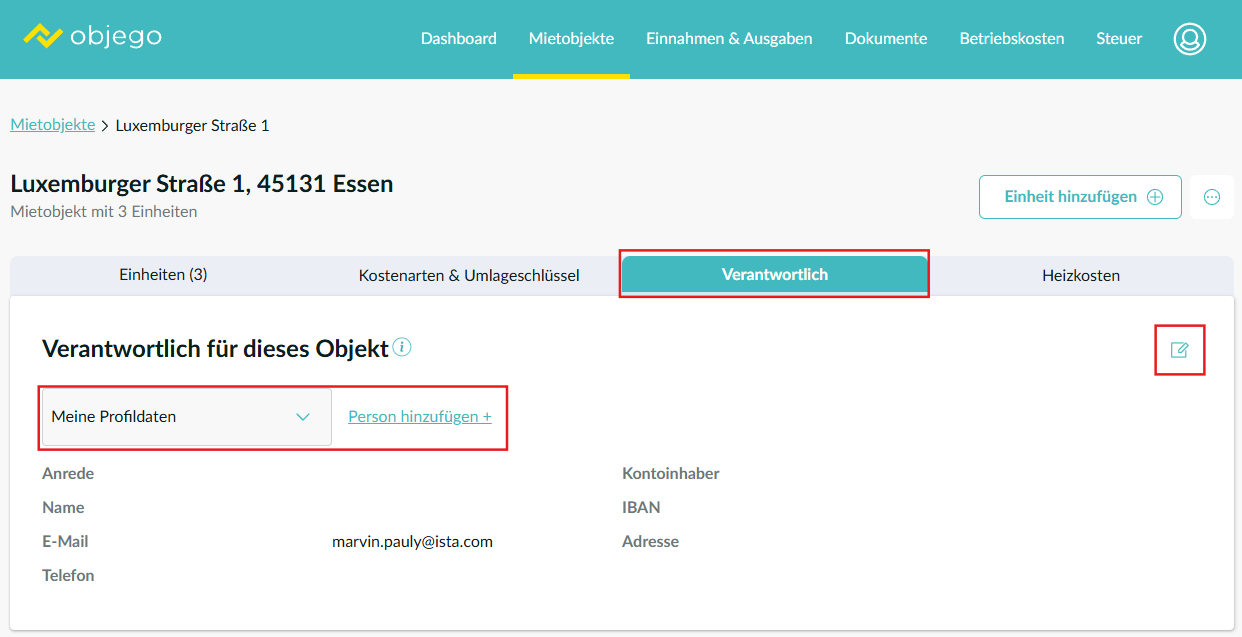Click the Person hinzufügen + link
The image size is (1242, 637).
click(419, 417)
